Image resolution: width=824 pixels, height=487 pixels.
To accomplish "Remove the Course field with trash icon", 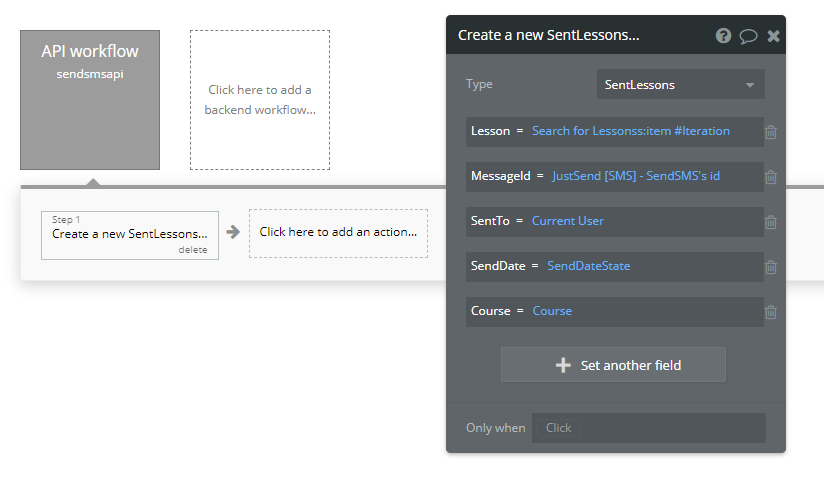I will 771,313.
